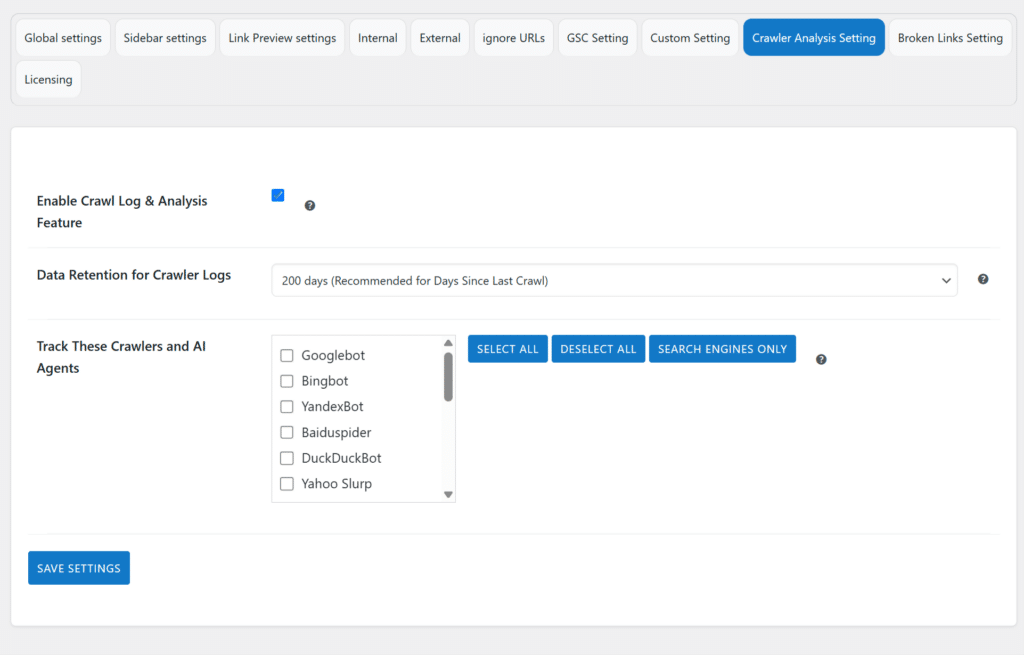Switch to the GSC Setting tab
Image resolution: width=1024 pixels, height=655 pixels.
(597, 37)
